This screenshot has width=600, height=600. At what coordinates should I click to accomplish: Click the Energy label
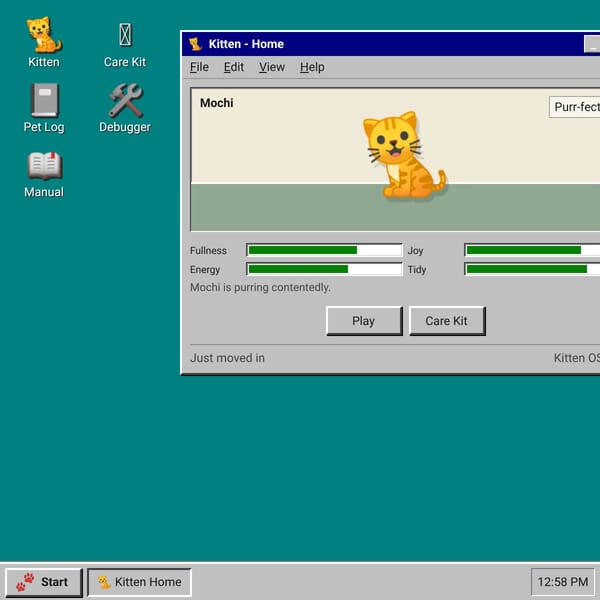(205, 270)
